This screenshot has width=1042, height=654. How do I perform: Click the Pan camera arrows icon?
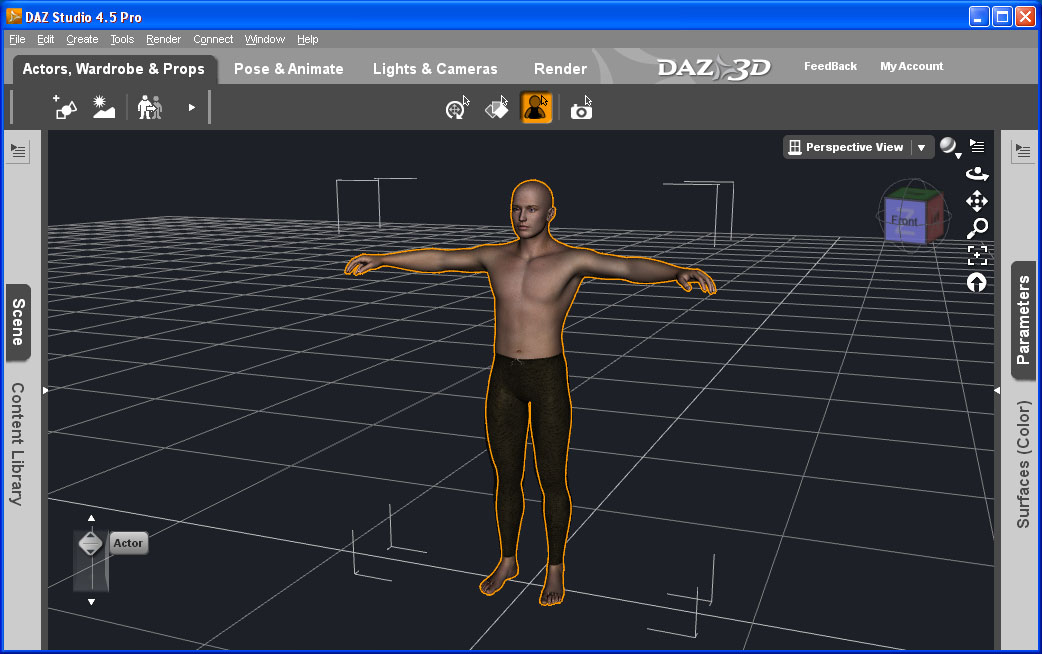coord(977,201)
